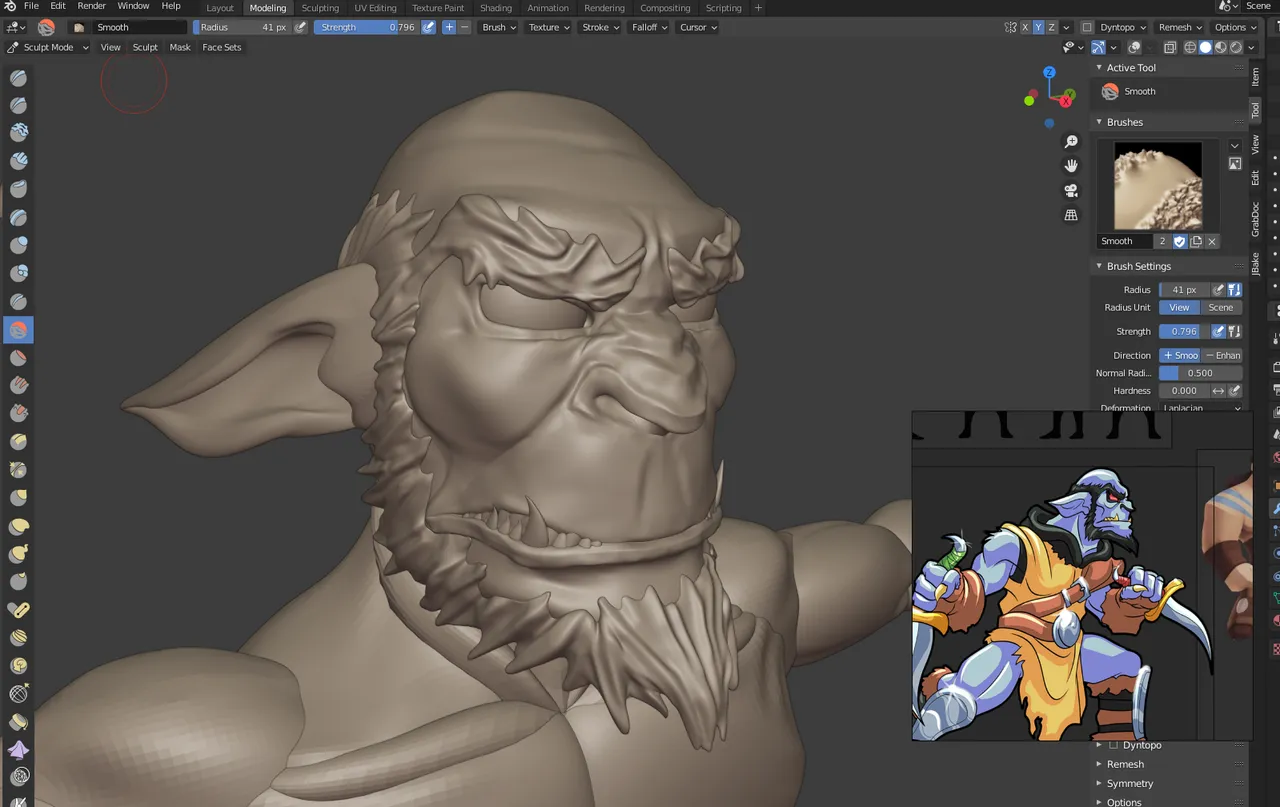Set Direction to Enhance
Screen dimensions: 1280x807
(x=1222, y=355)
